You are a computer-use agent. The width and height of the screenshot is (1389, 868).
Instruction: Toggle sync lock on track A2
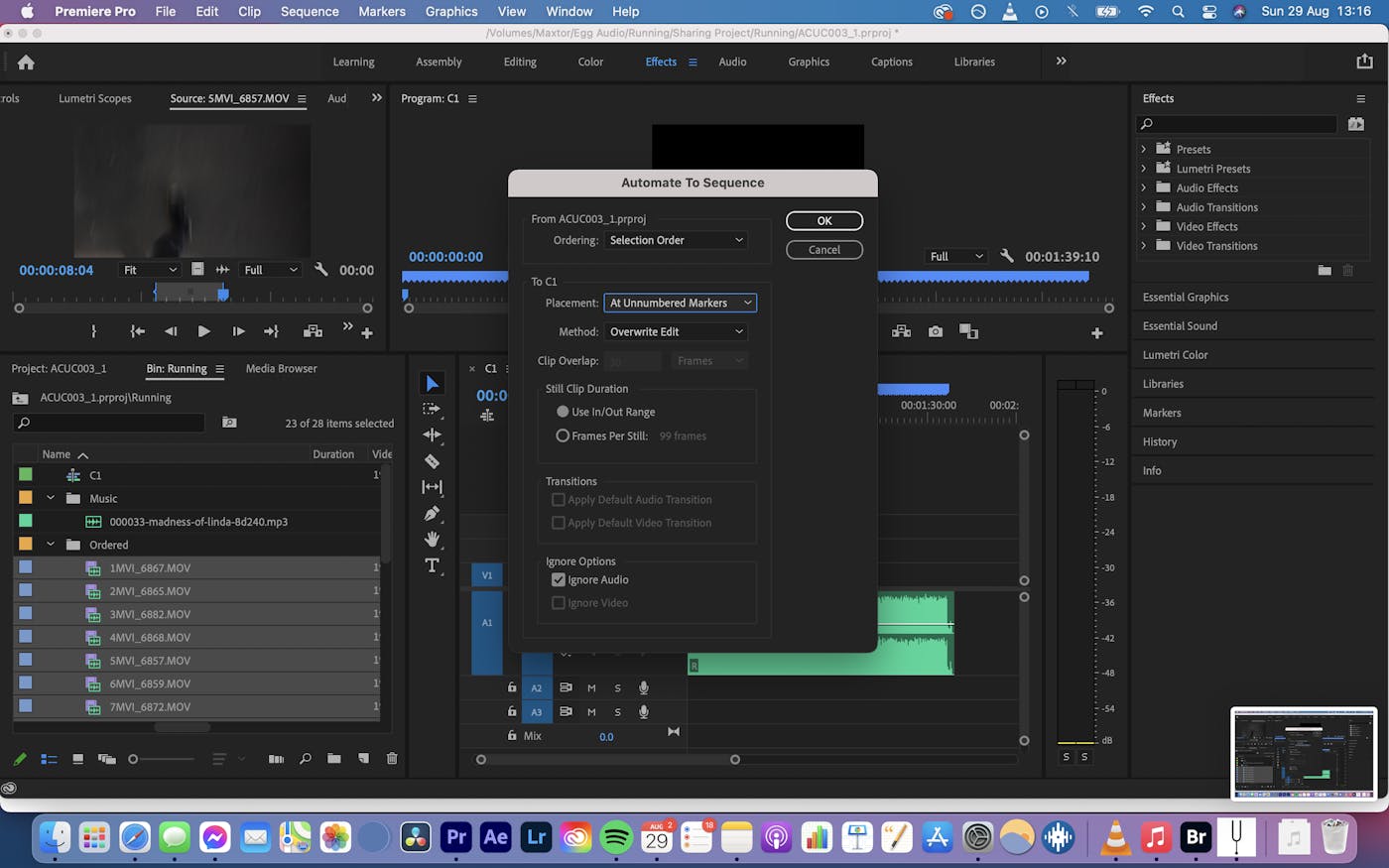tap(566, 687)
